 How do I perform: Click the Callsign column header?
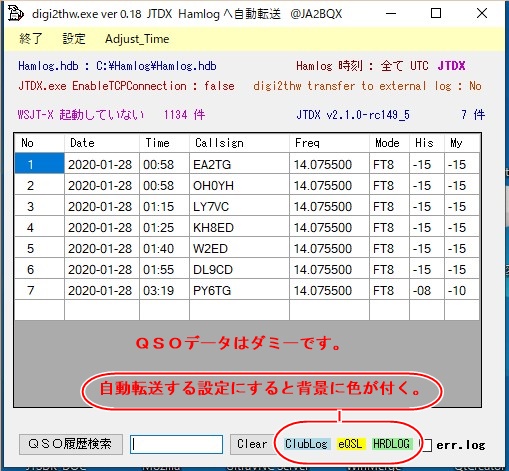coord(239,143)
